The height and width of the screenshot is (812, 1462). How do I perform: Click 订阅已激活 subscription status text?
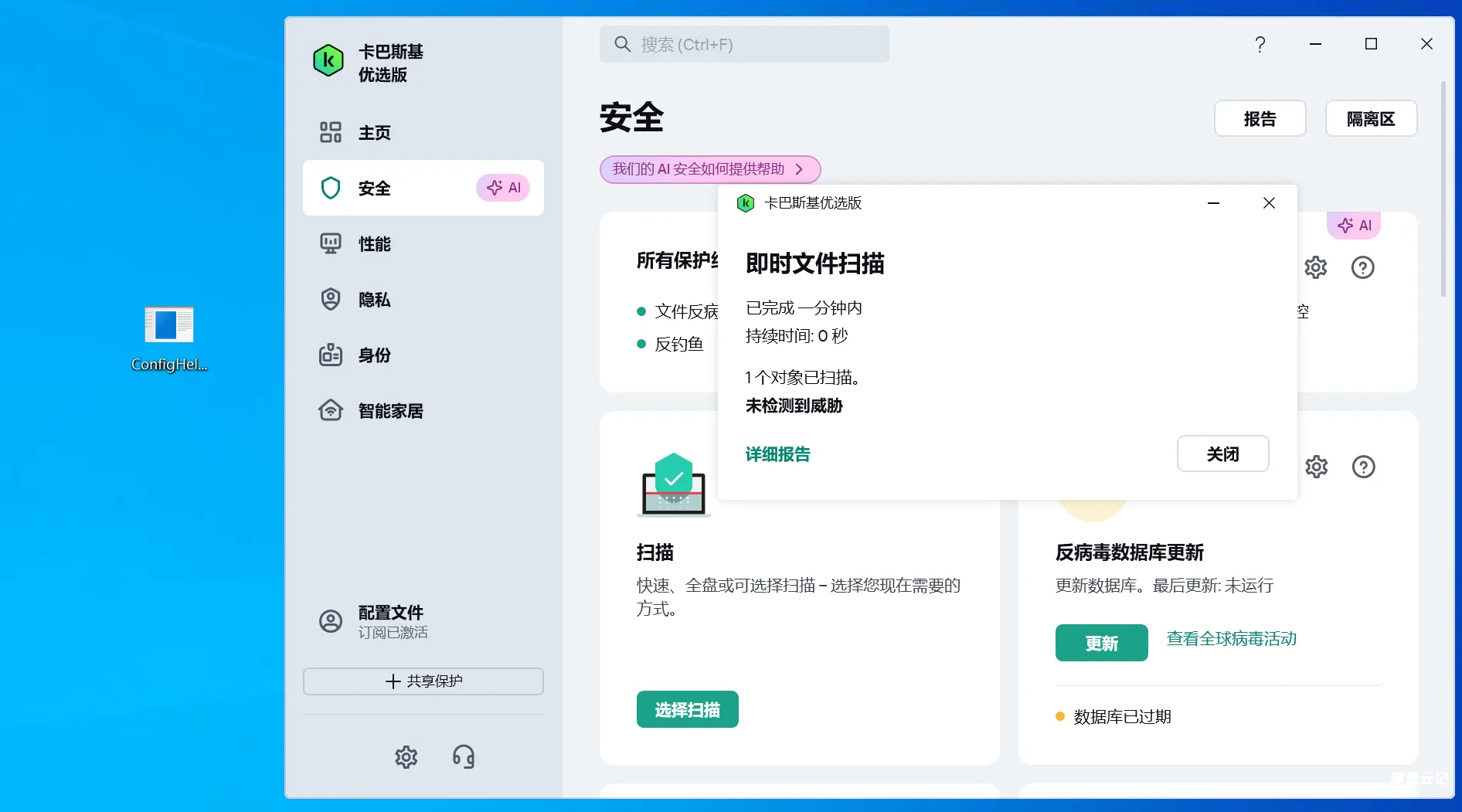393,632
